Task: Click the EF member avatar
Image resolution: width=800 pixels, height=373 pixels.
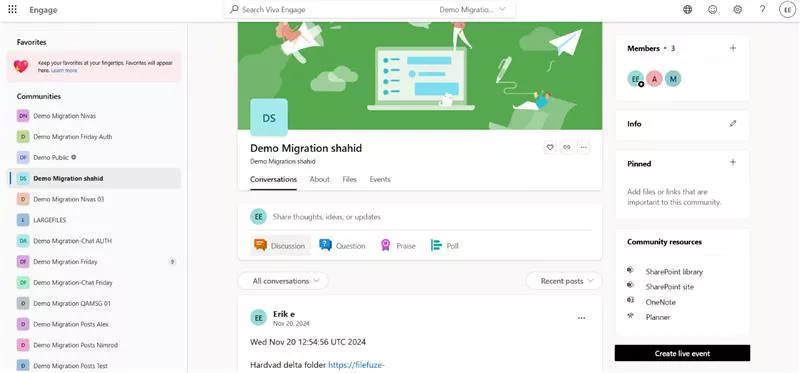Action: [635, 79]
